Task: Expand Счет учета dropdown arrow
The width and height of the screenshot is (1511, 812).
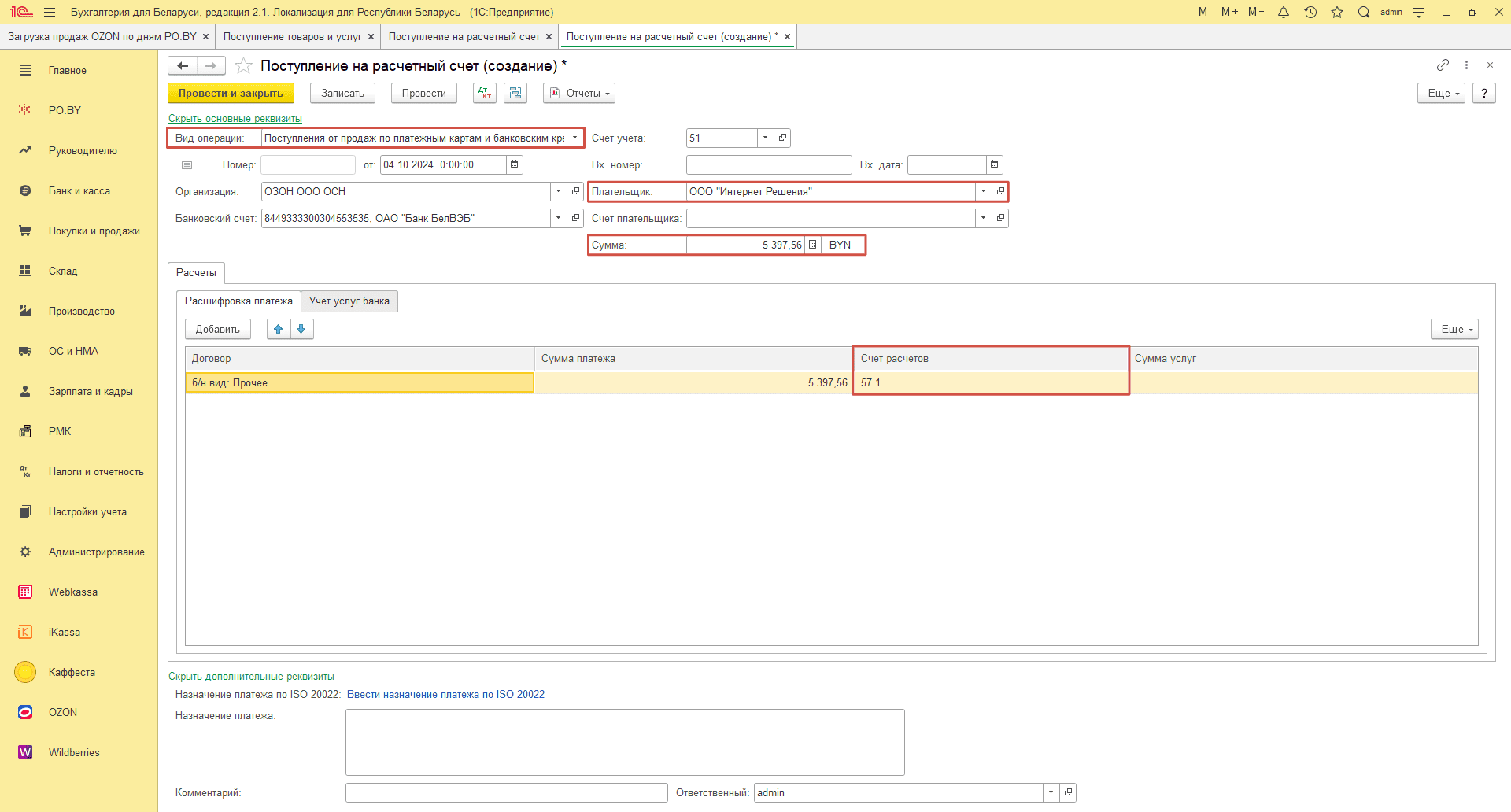Action: coord(766,138)
